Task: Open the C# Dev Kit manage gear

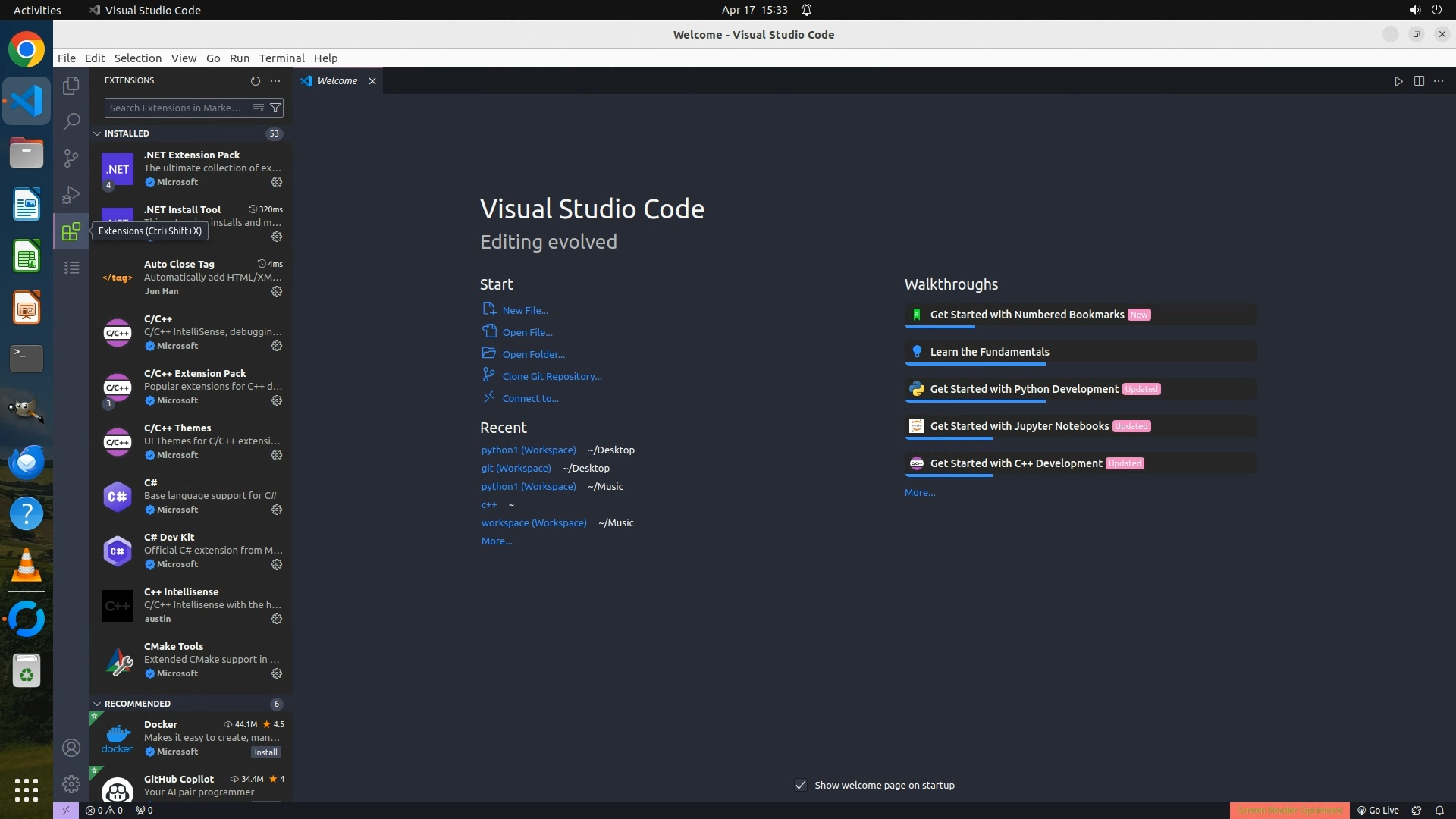Action: [277, 564]
